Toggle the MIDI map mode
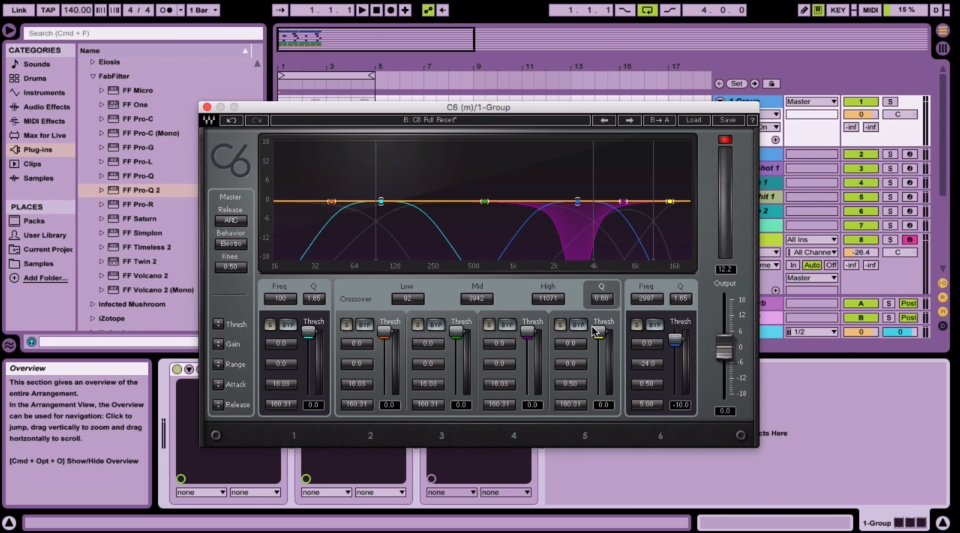The height and width of the screenshot is (533, 960). (870, 10)
